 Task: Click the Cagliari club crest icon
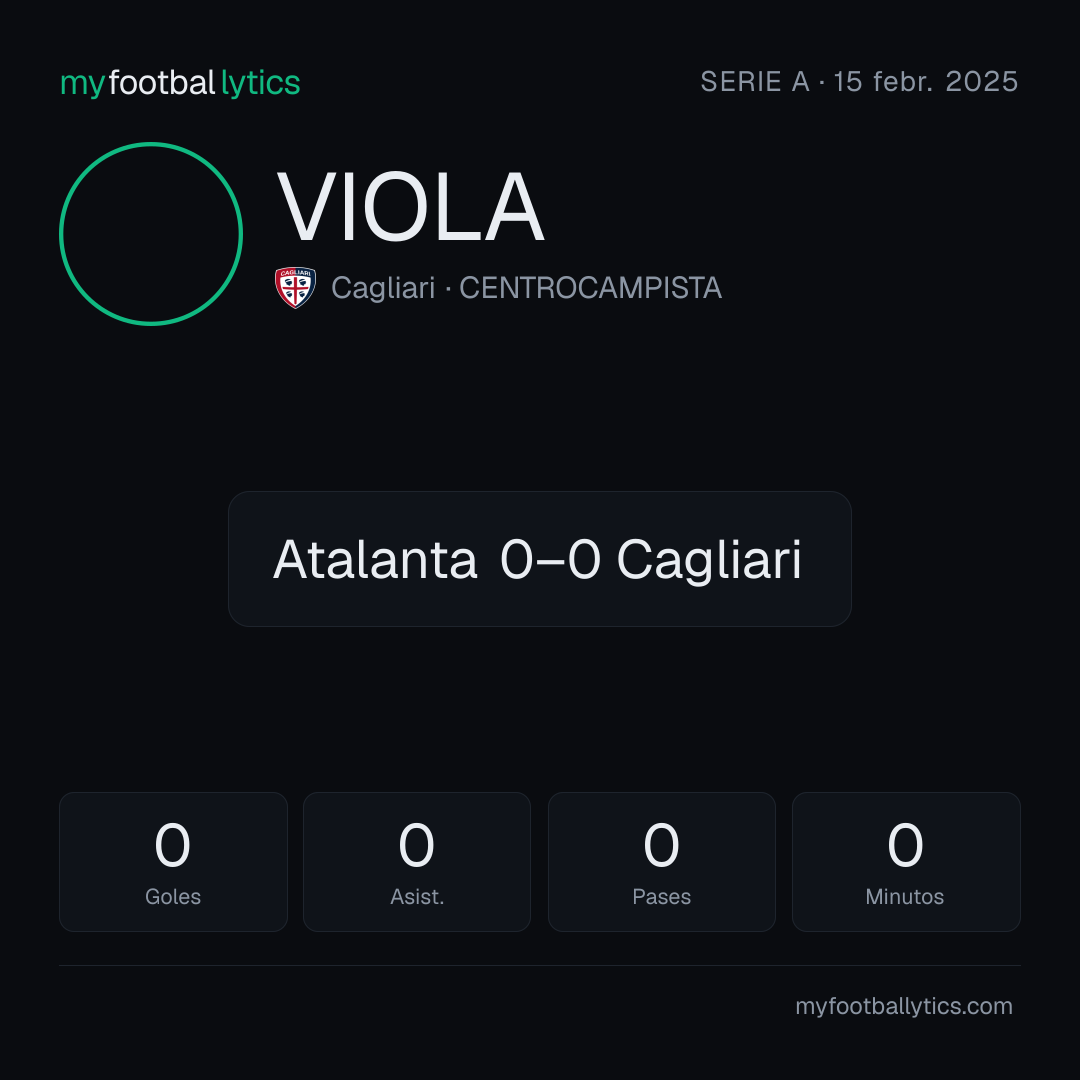click(295, 287)
